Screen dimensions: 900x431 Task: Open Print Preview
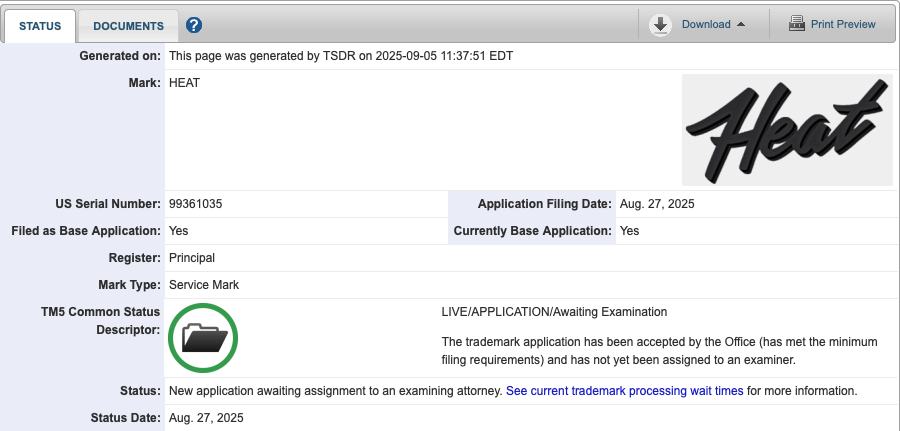843,24
